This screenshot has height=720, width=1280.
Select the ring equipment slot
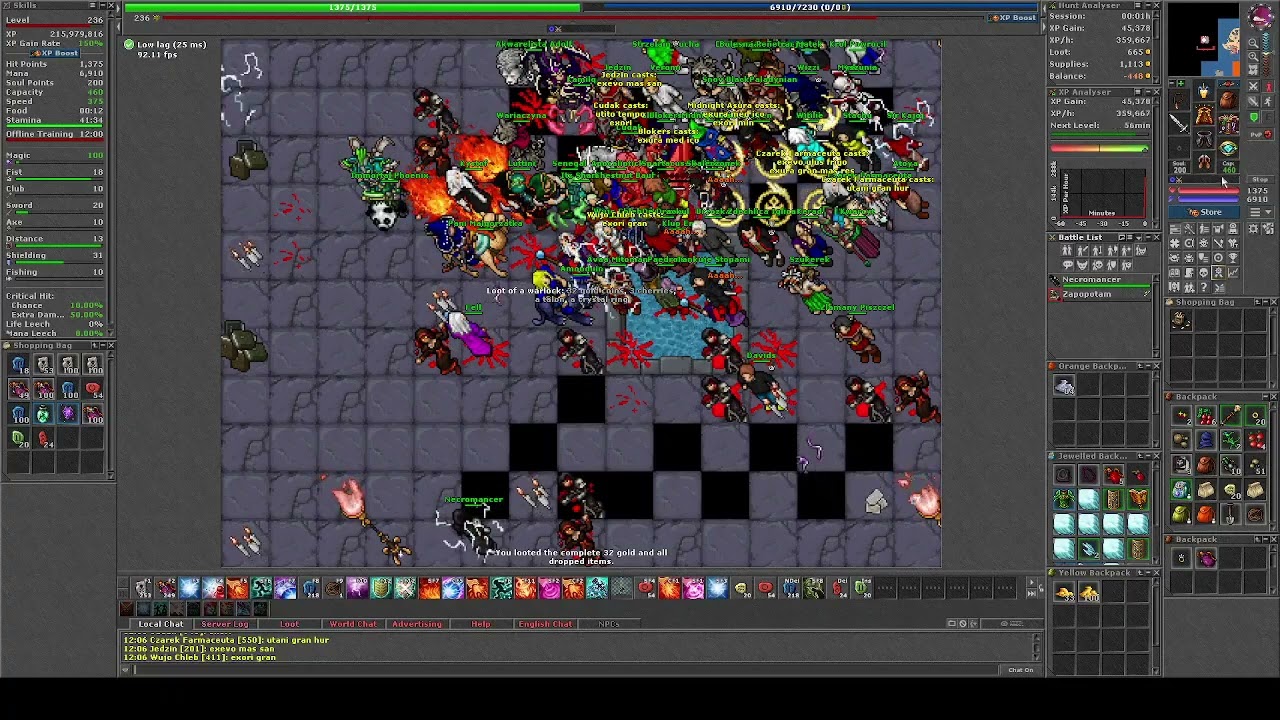click(x=1179, y=148)
